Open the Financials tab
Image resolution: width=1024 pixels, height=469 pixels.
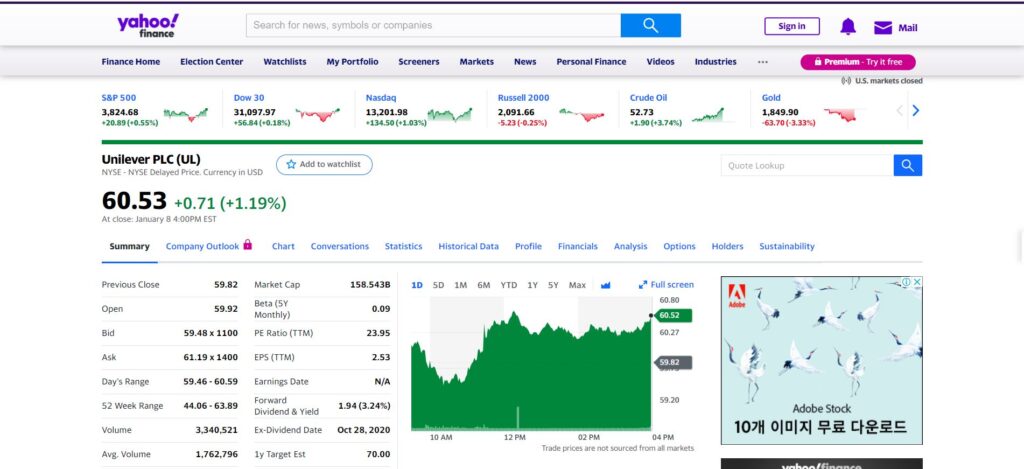coord(577,246)
